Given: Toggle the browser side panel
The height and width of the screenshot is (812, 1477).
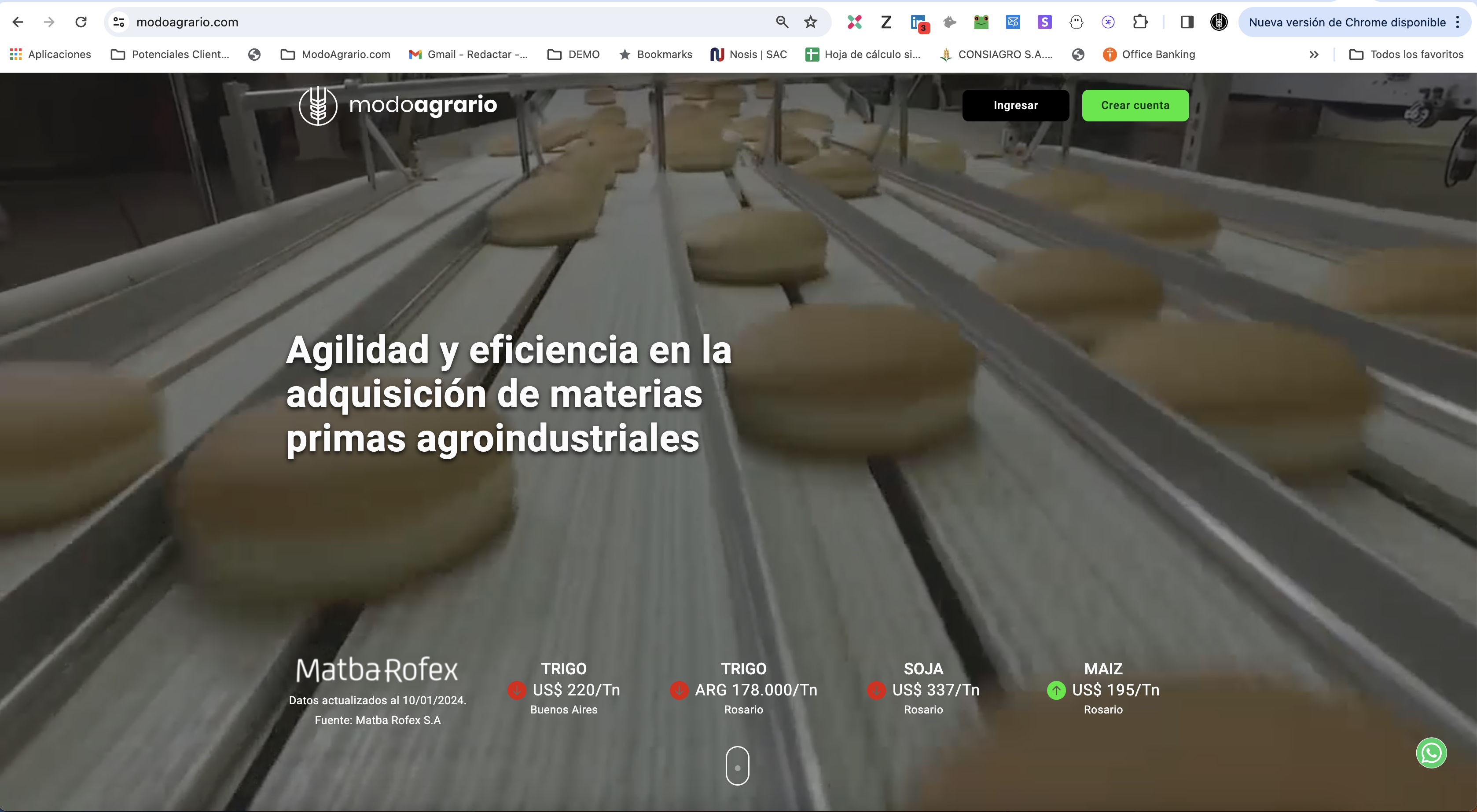Looking at the screenshot, I should coord(1187,22).
